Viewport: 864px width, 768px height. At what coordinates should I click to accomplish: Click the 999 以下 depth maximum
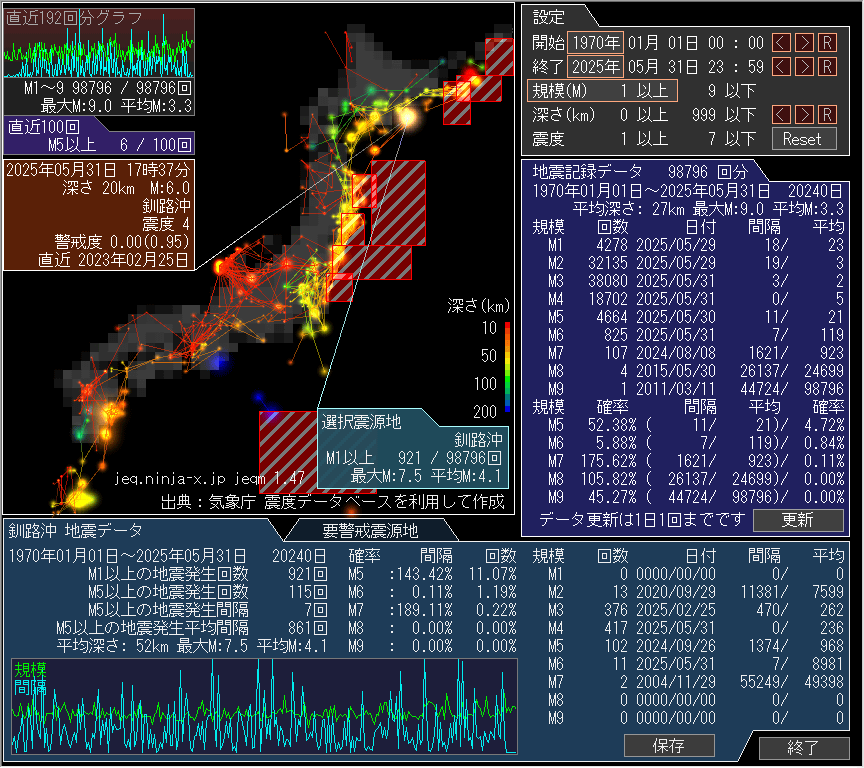723,115
